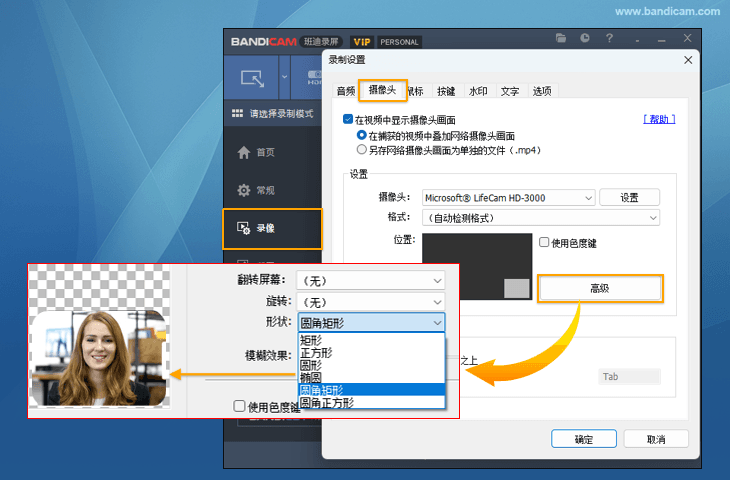Open the output folder icon in title bar
730x480 pixels.
[561, 38]
